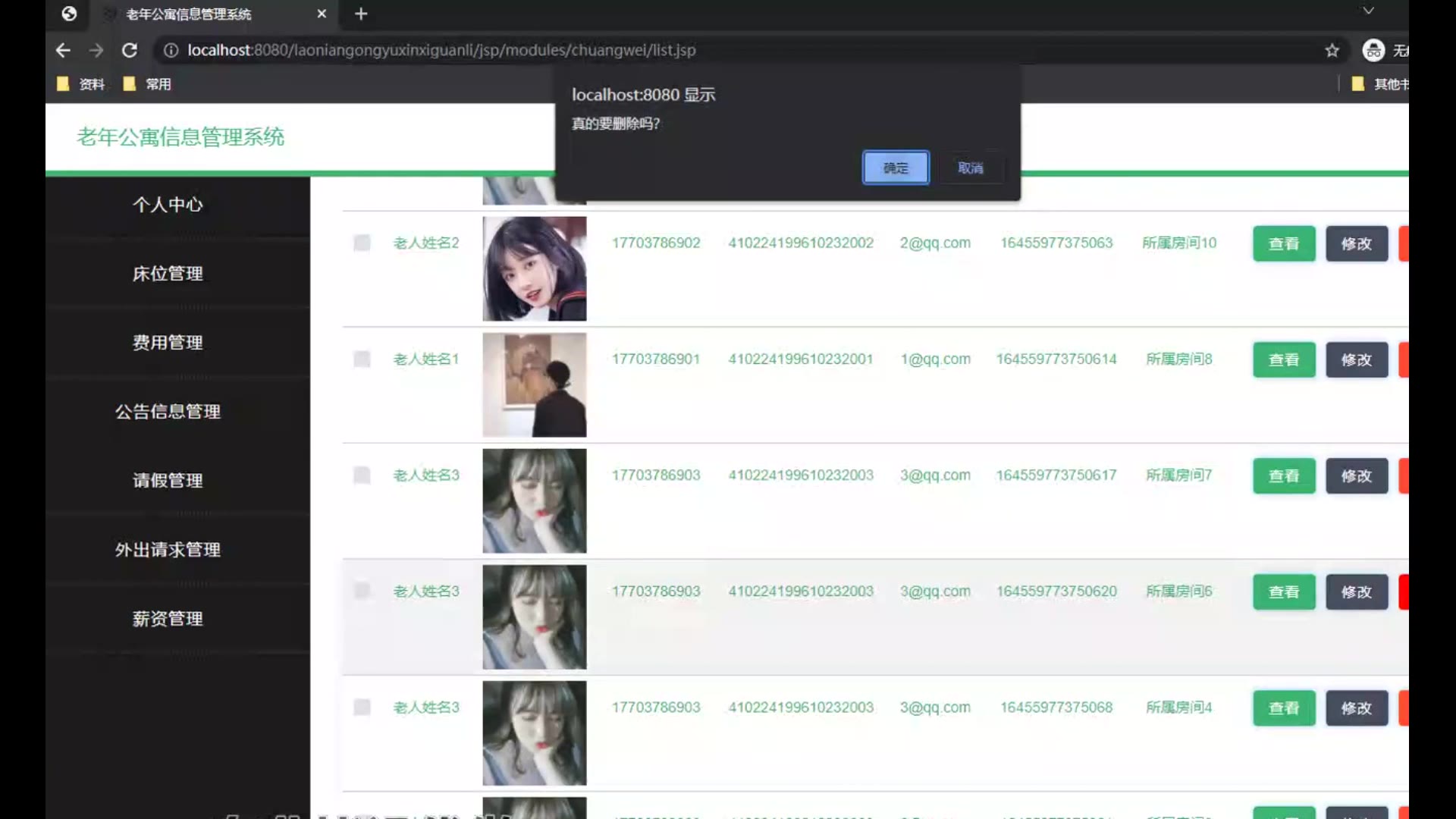Open 外出请求管理 in the sidebar
Viewport: 1456px width, 819px height.
(168, 550)
